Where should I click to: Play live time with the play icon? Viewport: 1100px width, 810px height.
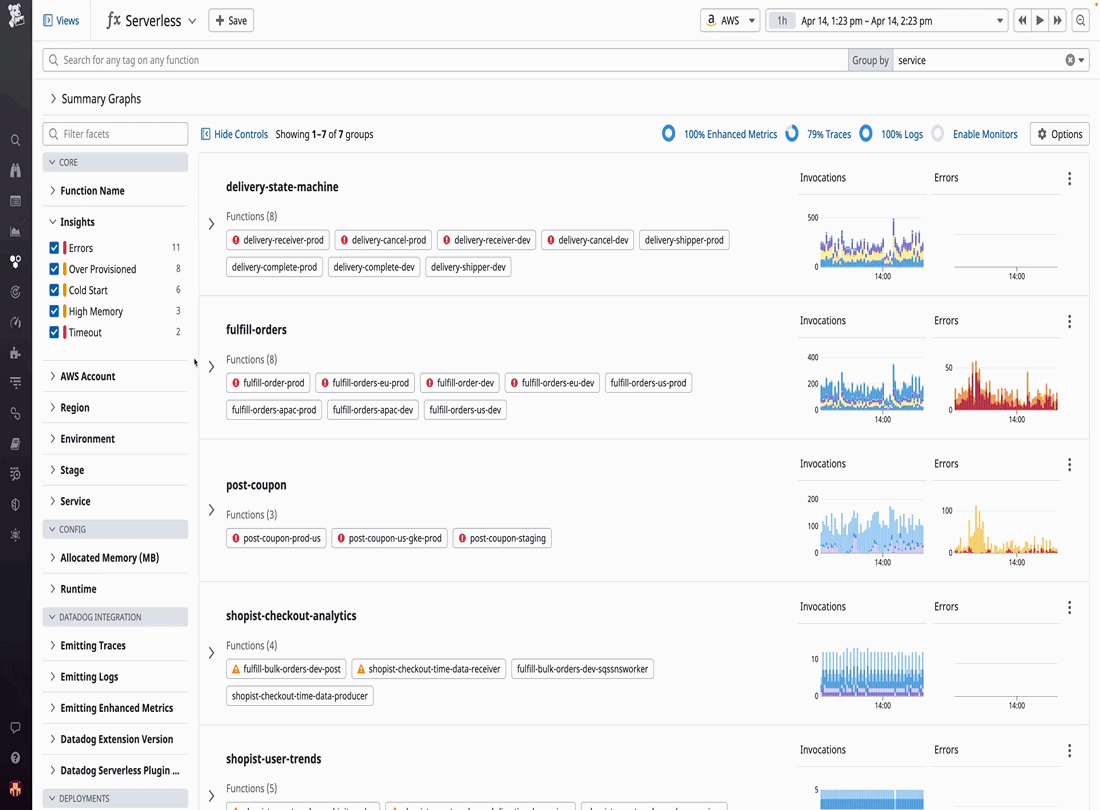1040,20
